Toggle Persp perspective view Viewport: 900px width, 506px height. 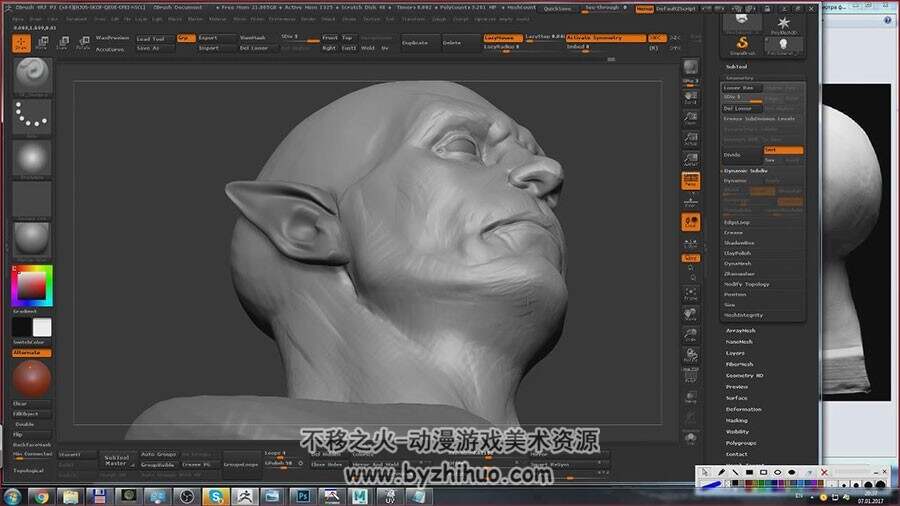pyautogui.click(x=690, y=181)
